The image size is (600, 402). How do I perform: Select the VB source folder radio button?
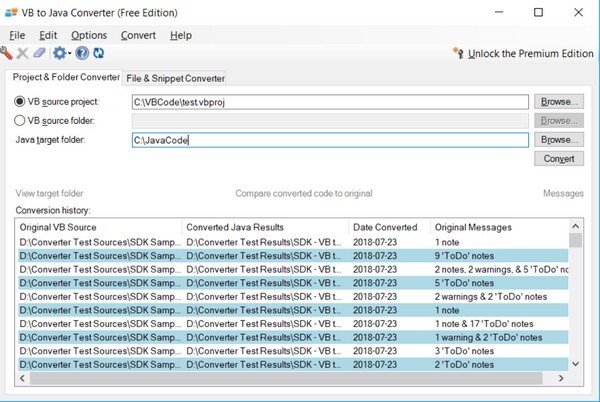[20, 120]
